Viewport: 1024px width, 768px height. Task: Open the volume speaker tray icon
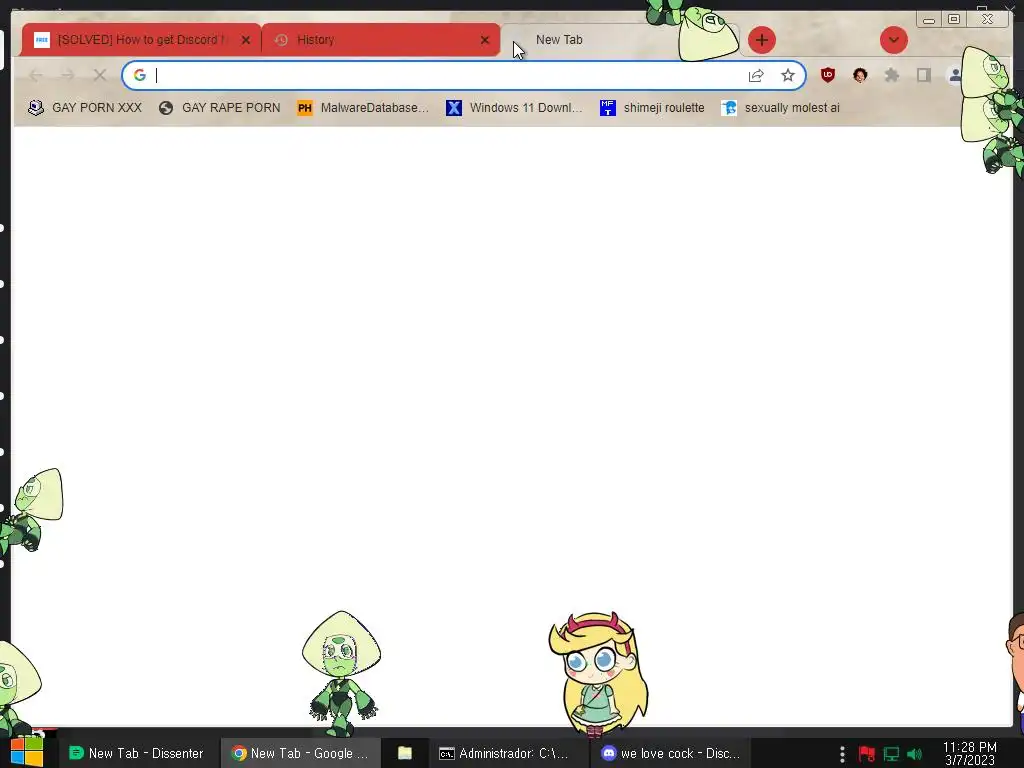[x=915, y=754]
